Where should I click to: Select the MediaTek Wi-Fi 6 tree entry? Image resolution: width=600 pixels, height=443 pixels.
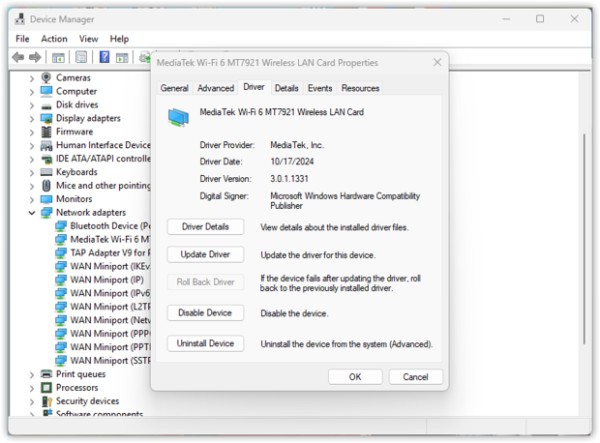tap(102, 239)
